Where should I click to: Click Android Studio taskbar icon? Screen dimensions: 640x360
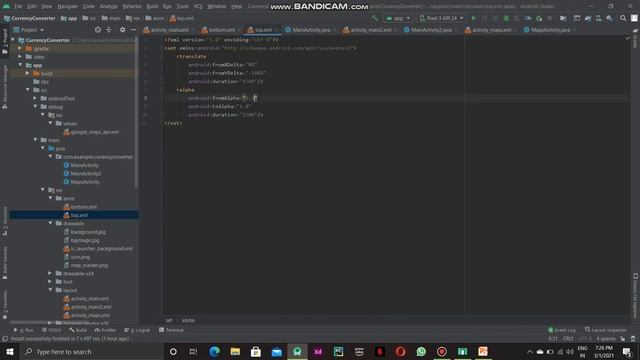click(297, 351)
